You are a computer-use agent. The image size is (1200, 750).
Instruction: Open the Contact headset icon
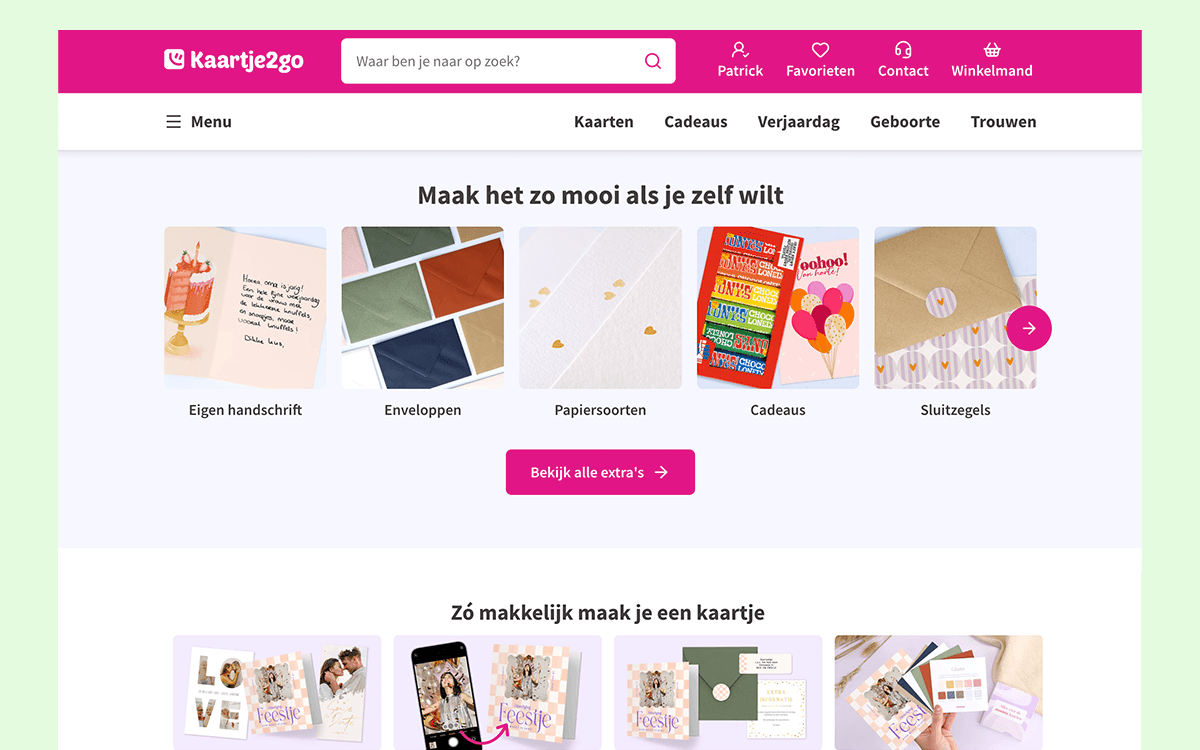903,50
